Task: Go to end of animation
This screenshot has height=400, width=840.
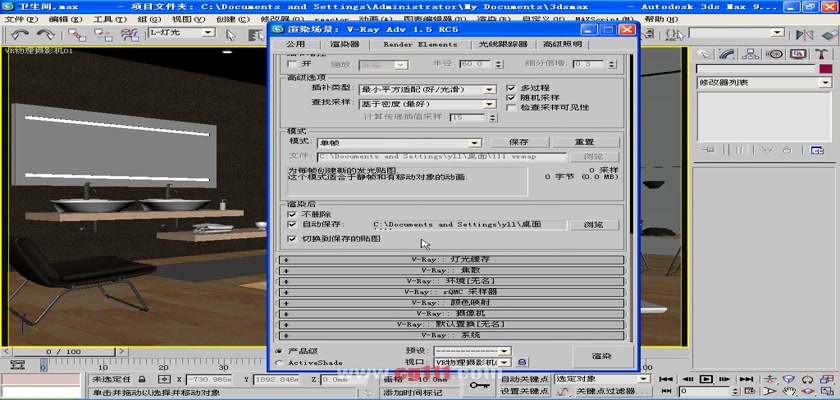Action: point(748,379)
